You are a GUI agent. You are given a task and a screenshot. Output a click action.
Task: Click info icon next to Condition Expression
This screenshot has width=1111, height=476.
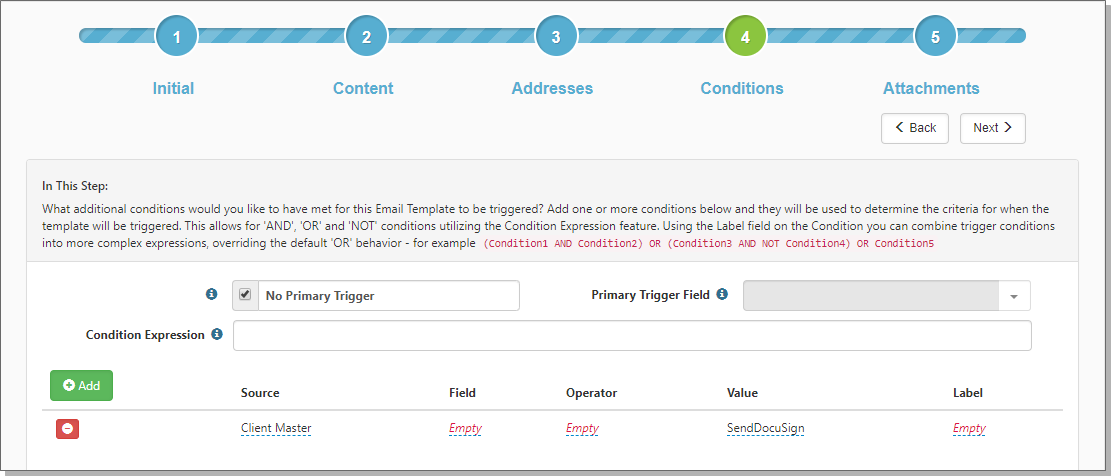coord(217,334)
